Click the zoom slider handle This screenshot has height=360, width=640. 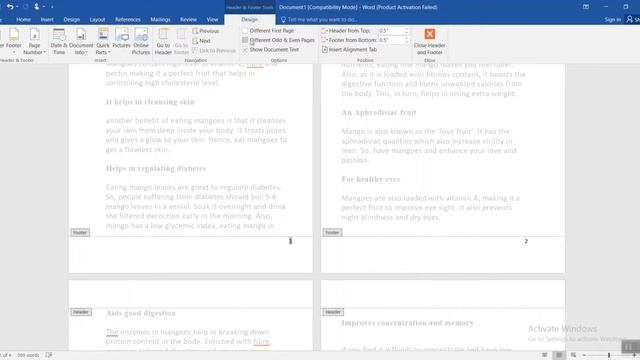click(609, 355)
